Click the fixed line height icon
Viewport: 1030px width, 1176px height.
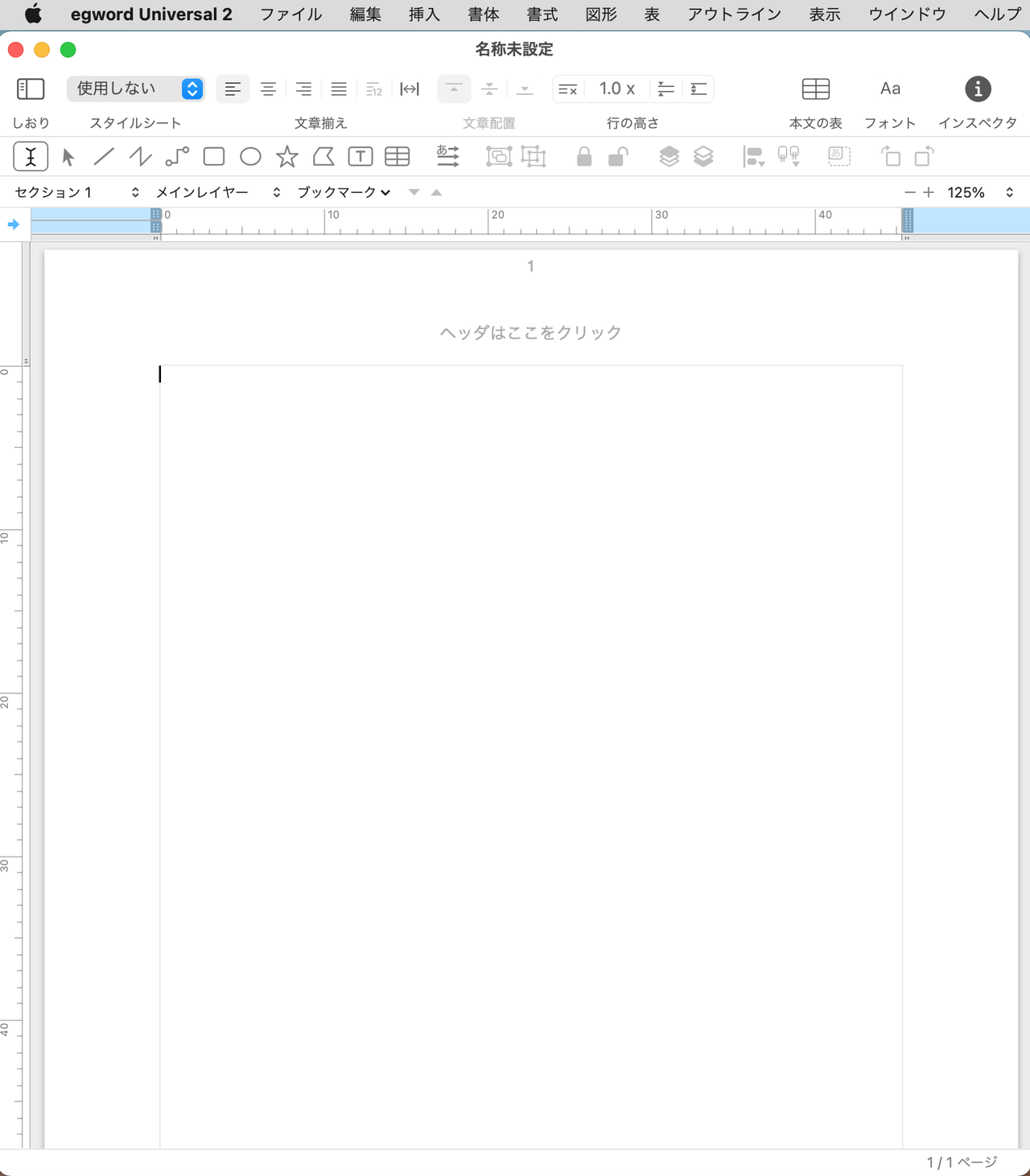568,88
